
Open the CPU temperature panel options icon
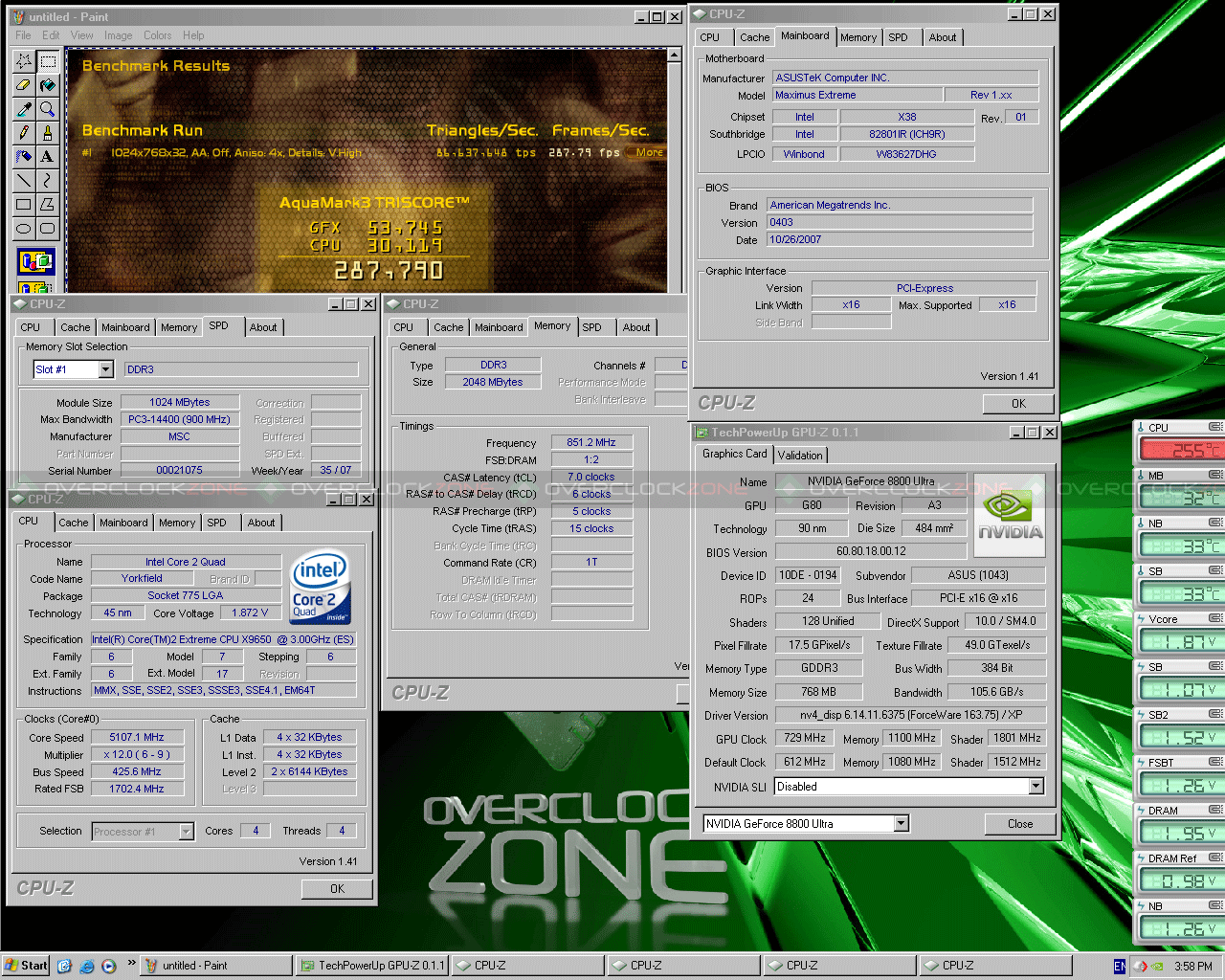tap(1215, 427)
